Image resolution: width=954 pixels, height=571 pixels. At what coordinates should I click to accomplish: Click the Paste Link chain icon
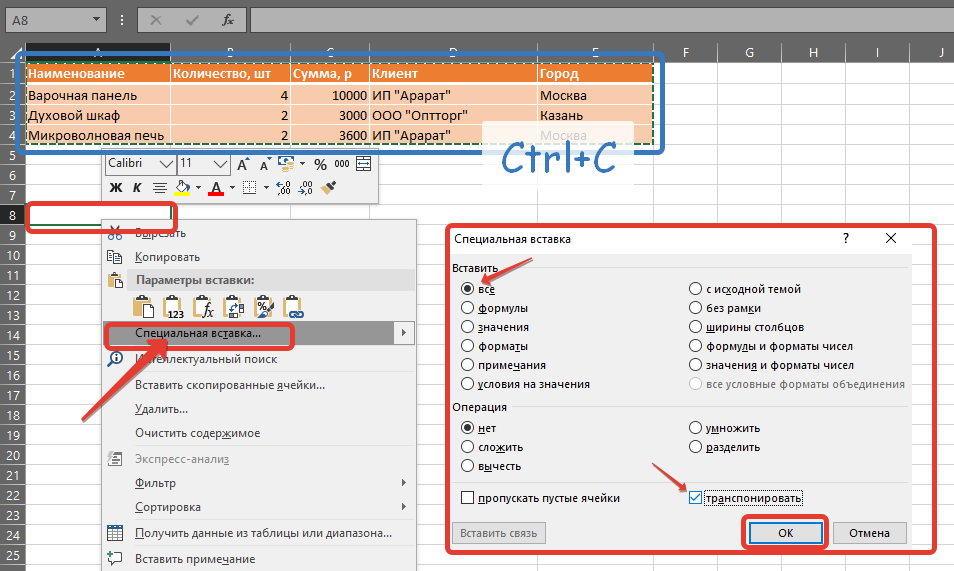pos(294,306)
